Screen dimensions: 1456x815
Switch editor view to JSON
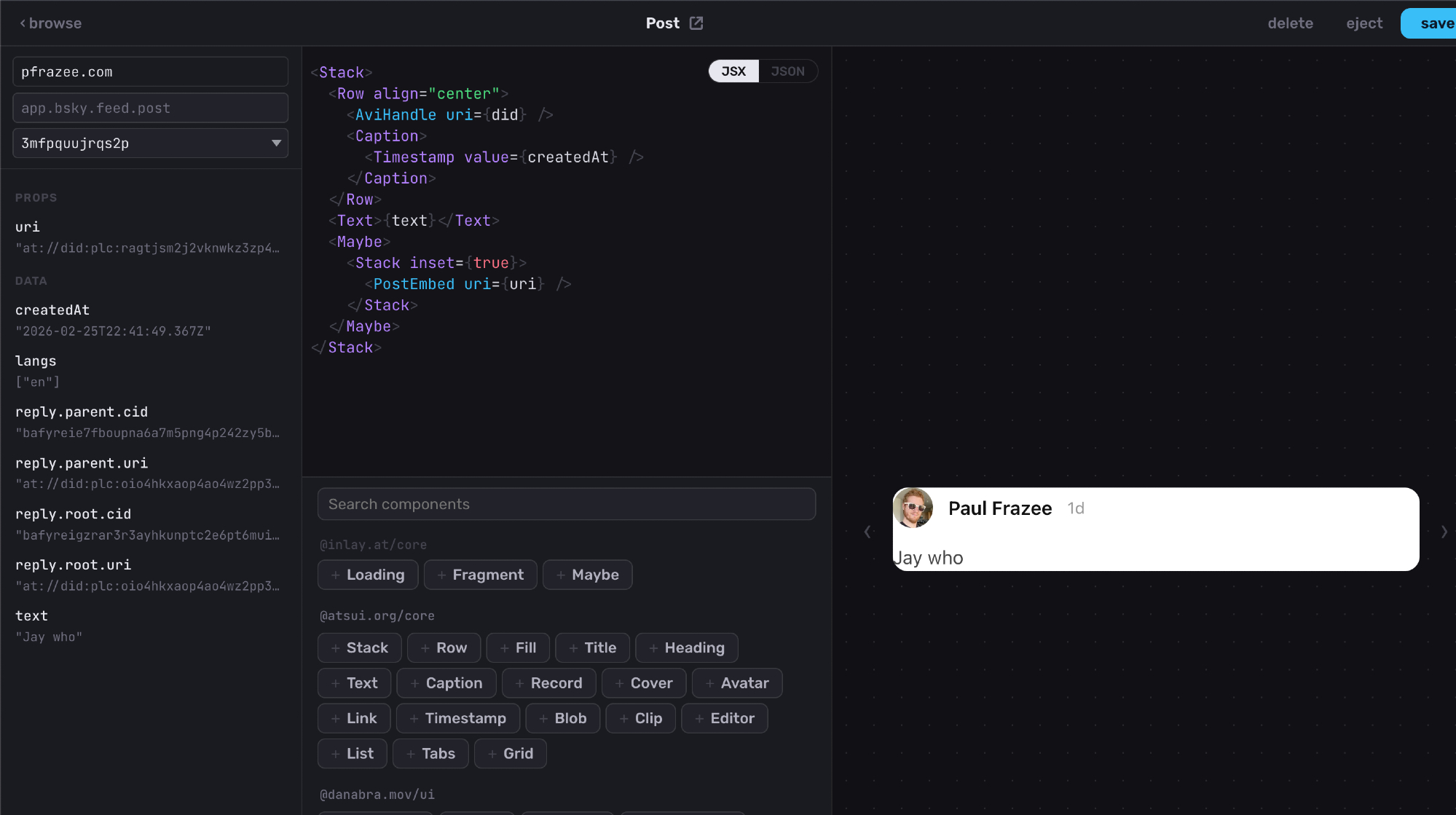[x=787, y=71]
